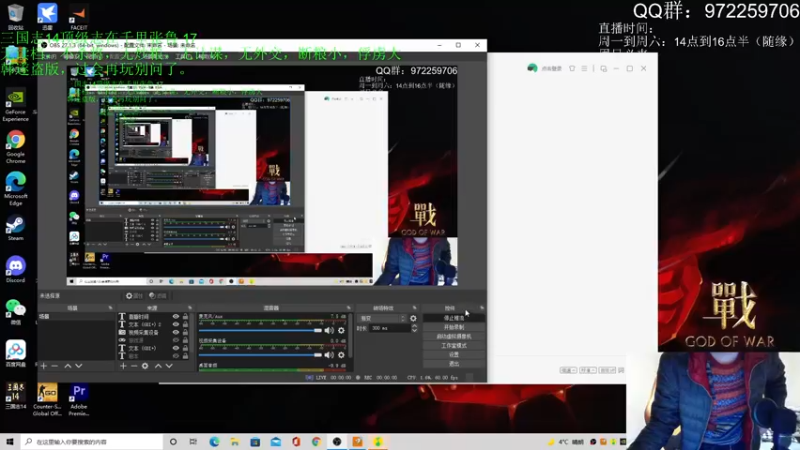Adjust video capture device volume slider
The width and height of the screenshot is (800, 450).
260,355
